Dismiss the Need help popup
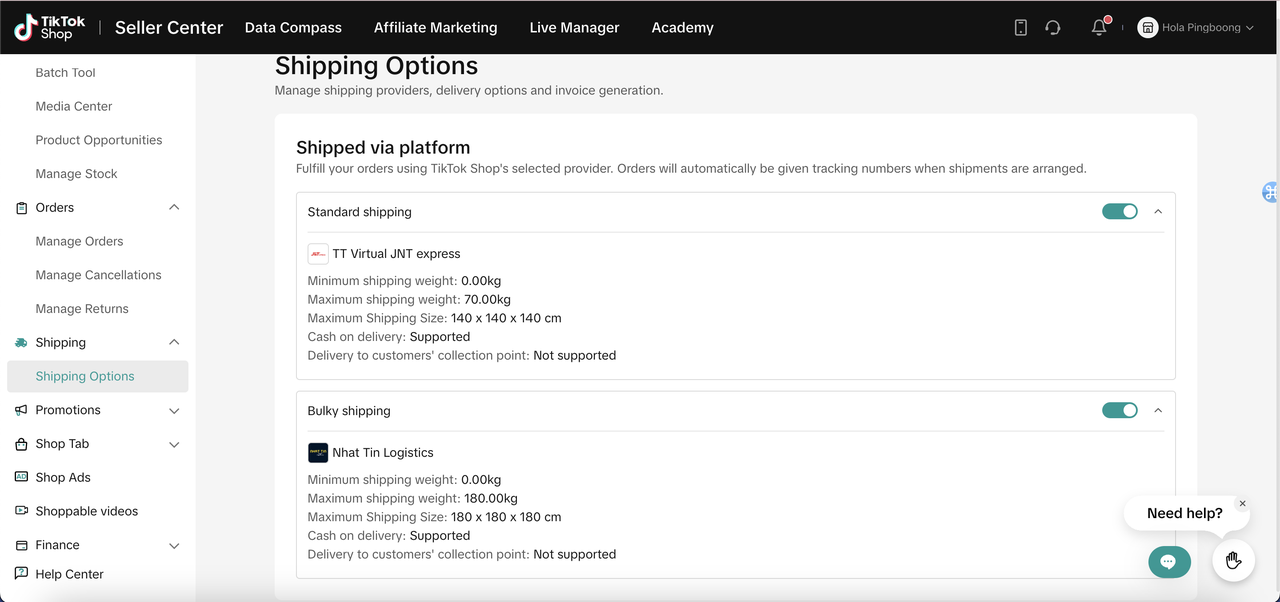The image size is (1280, 602). (x=1242, y=504)
